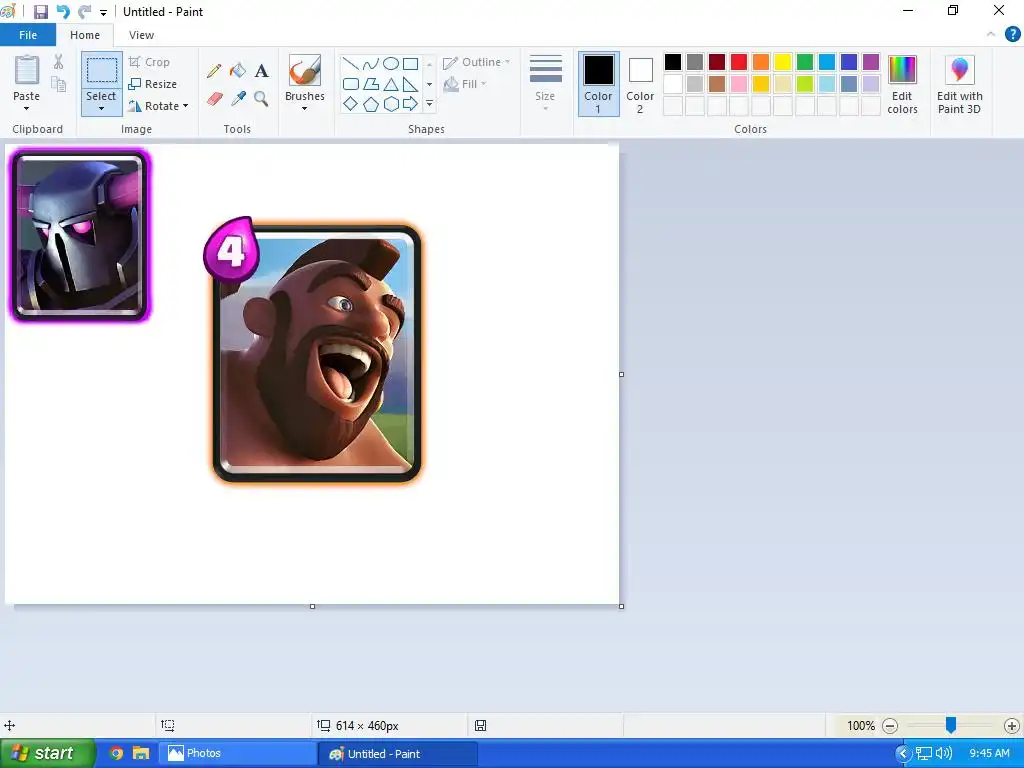This screenshot has width=1024, height=768.
Task: Choose the Polygon shape
Action: click(371, 84)
